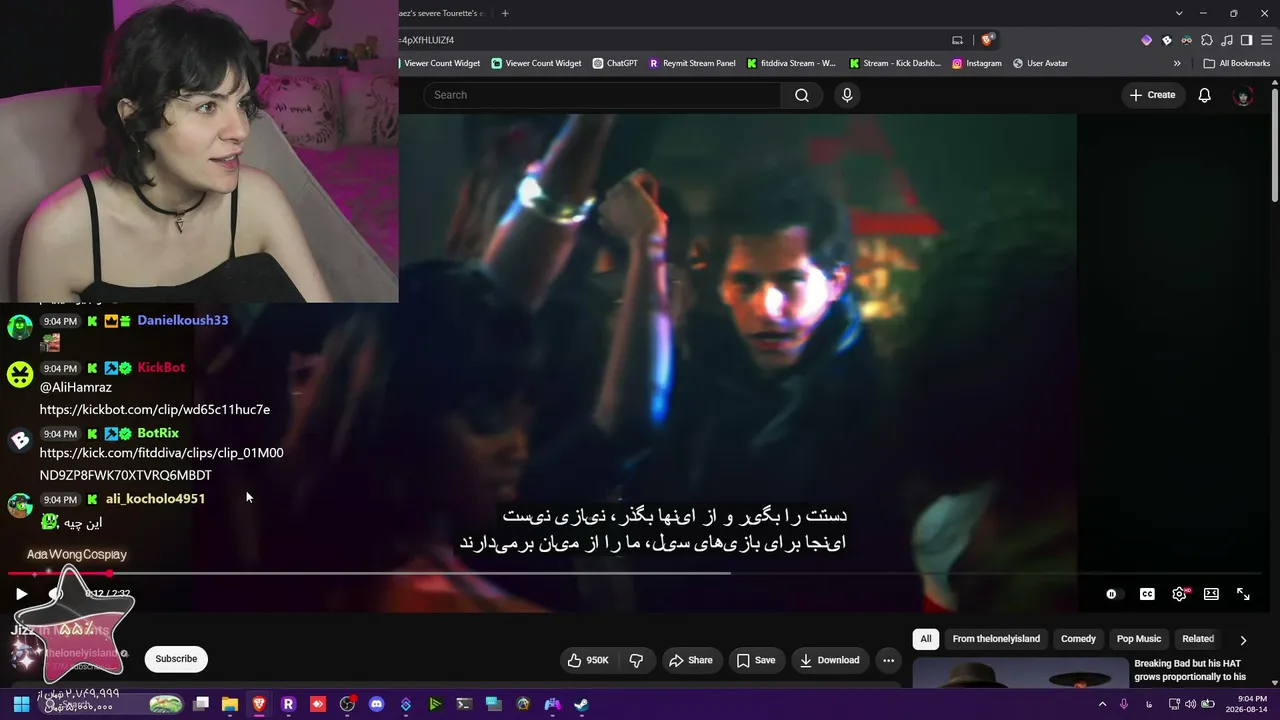Select the Pop Music filter chip
1280x720 pixels.
(1139, 639)
